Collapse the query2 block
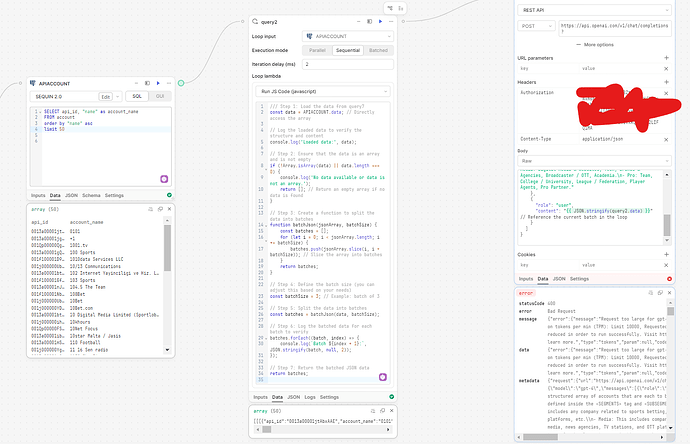 (x=359, y=22)
